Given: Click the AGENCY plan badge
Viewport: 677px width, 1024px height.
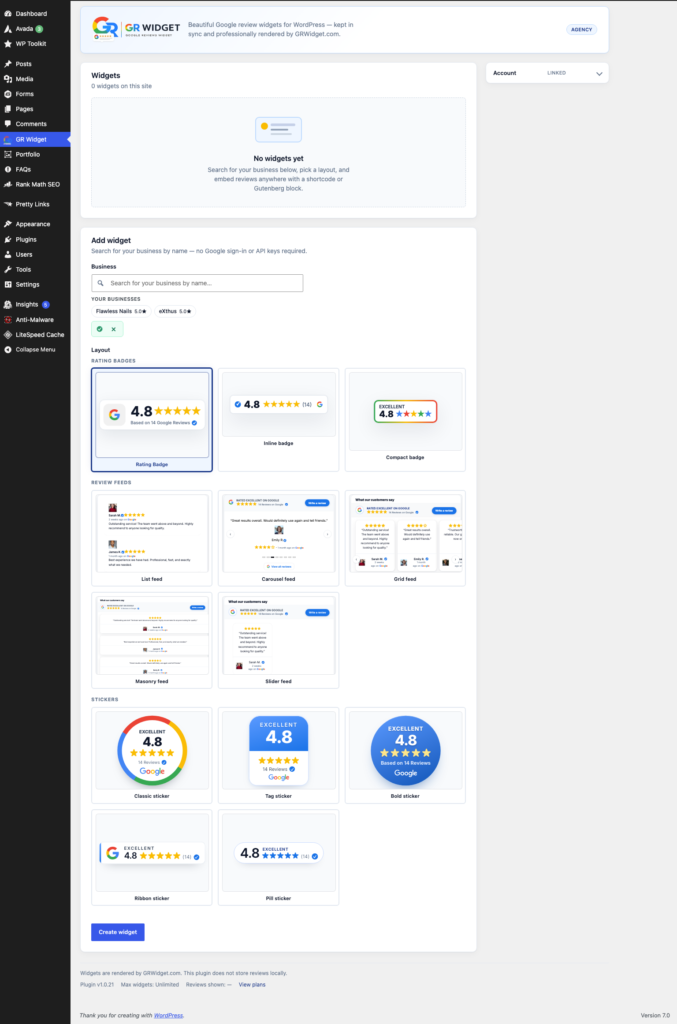Looking at the screenshot, I should [581, 29].
